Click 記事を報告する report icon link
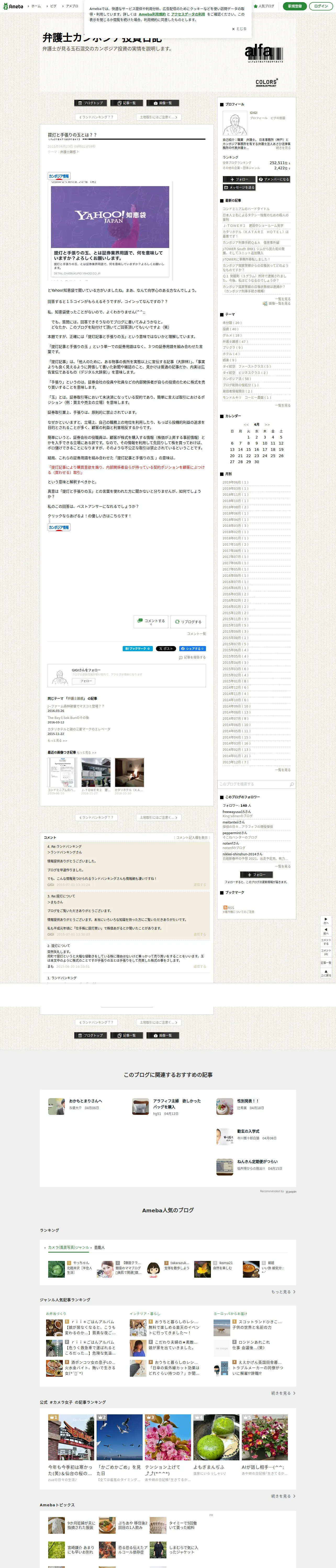The height and width of the screenshot is (1568, 336). [192, 658]
